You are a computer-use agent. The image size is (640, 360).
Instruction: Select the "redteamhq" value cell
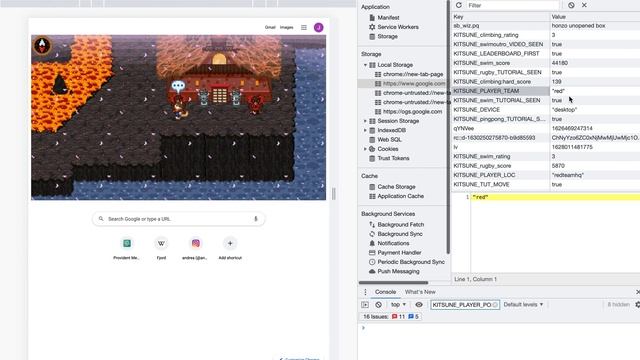pyautogui.click(x=568, y=175)
